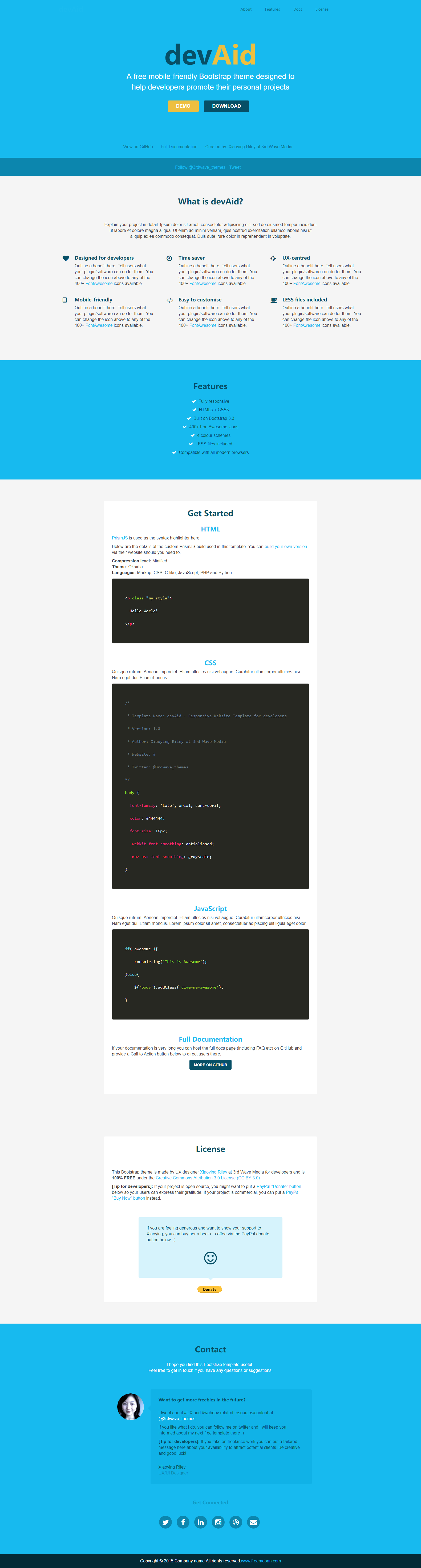Click the profile photo in Contact section

tap(131, 1407)
